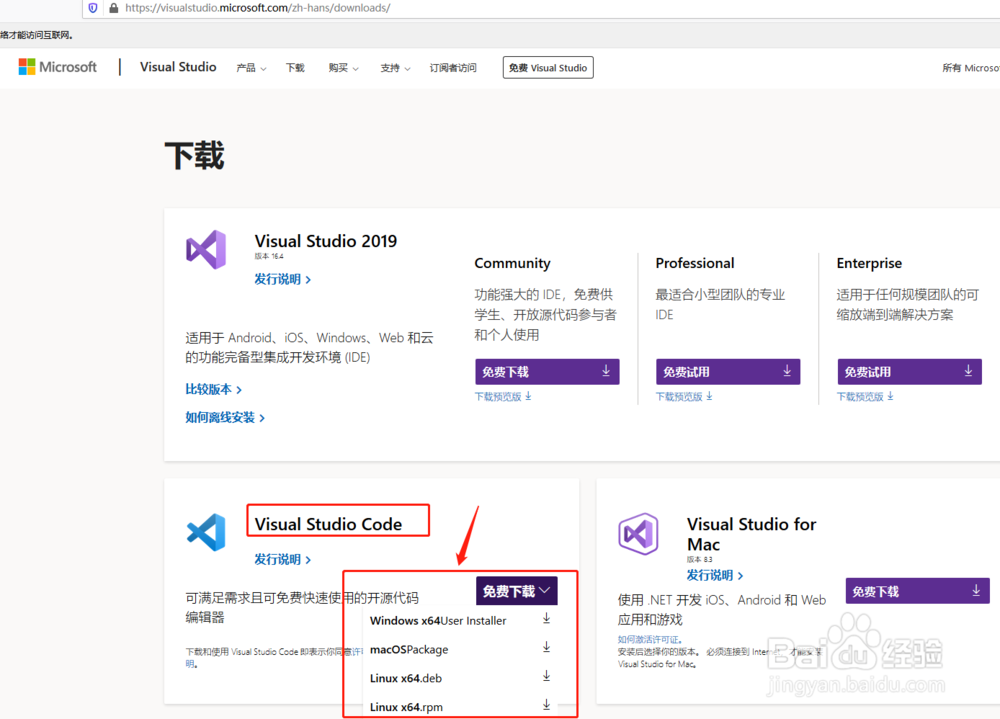1000x719 pixels.
Task: Open 订阅者访问 in navigation
Action: 453,68
